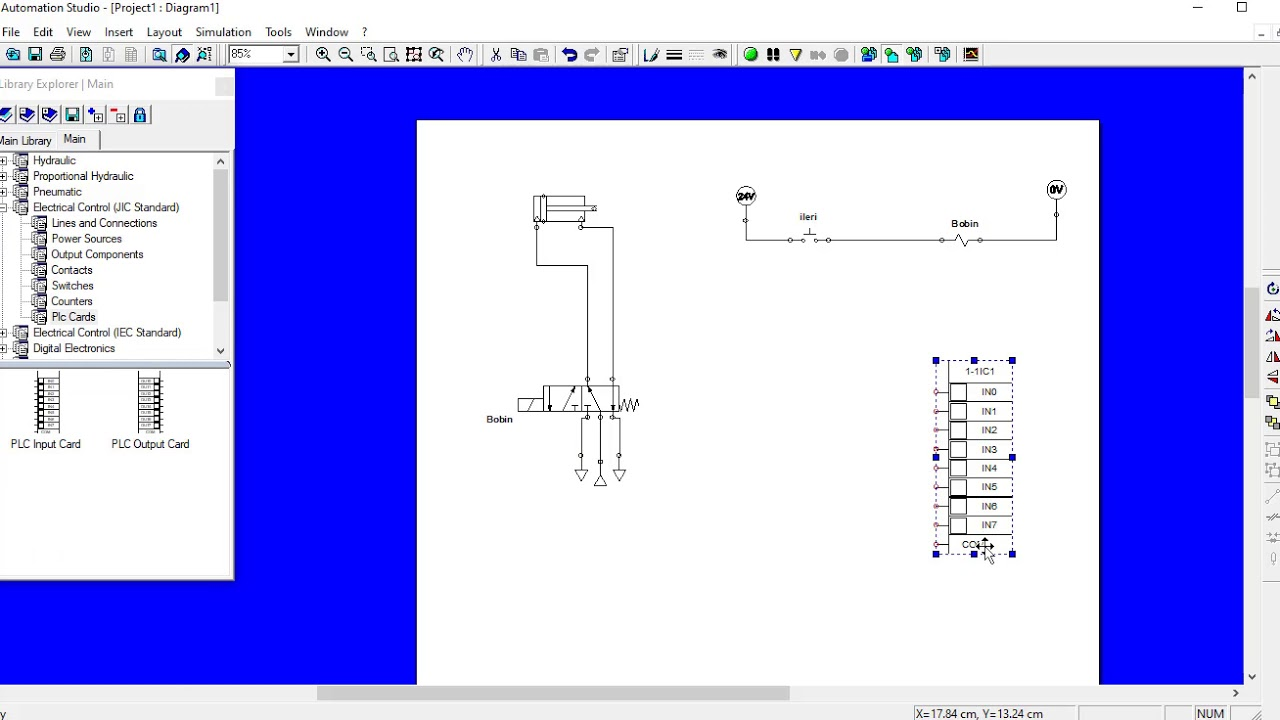Expand the Pneumatic library node
Viewport: 1280px width, 720px height.
[4, 192]
